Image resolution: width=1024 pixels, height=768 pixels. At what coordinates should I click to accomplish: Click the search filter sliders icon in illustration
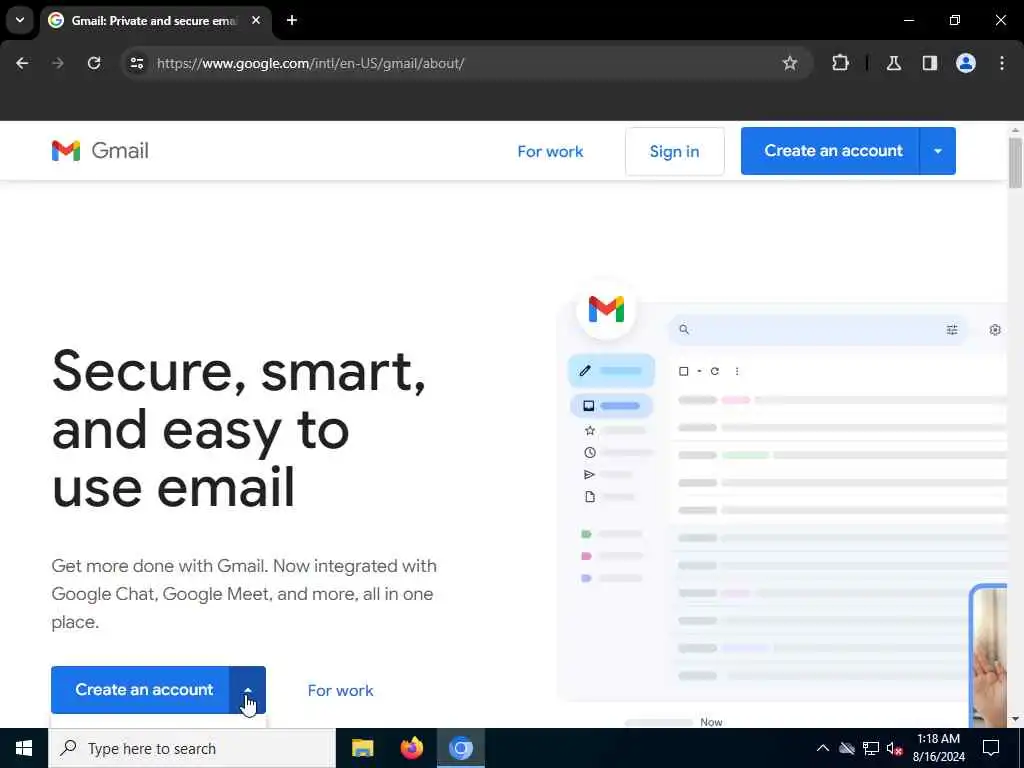[x=952, y=330]
